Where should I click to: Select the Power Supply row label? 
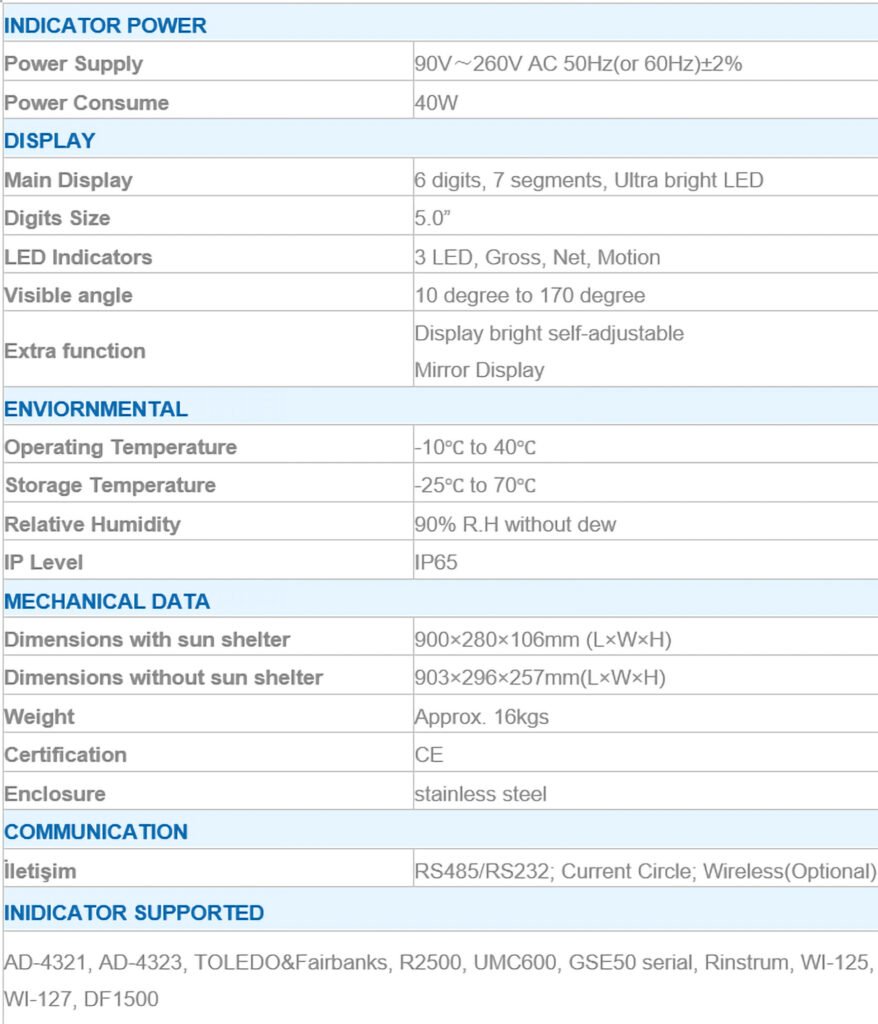click(74, 64)
